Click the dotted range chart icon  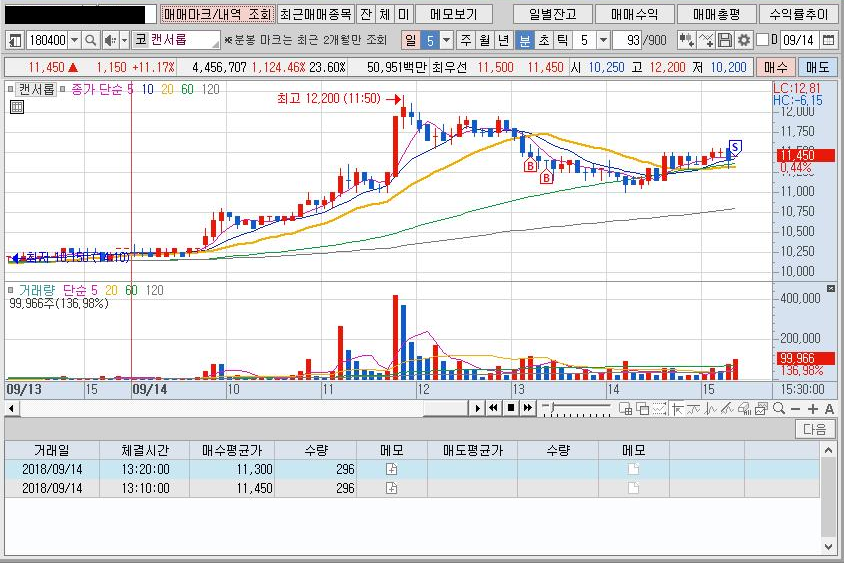click(660, 409)
